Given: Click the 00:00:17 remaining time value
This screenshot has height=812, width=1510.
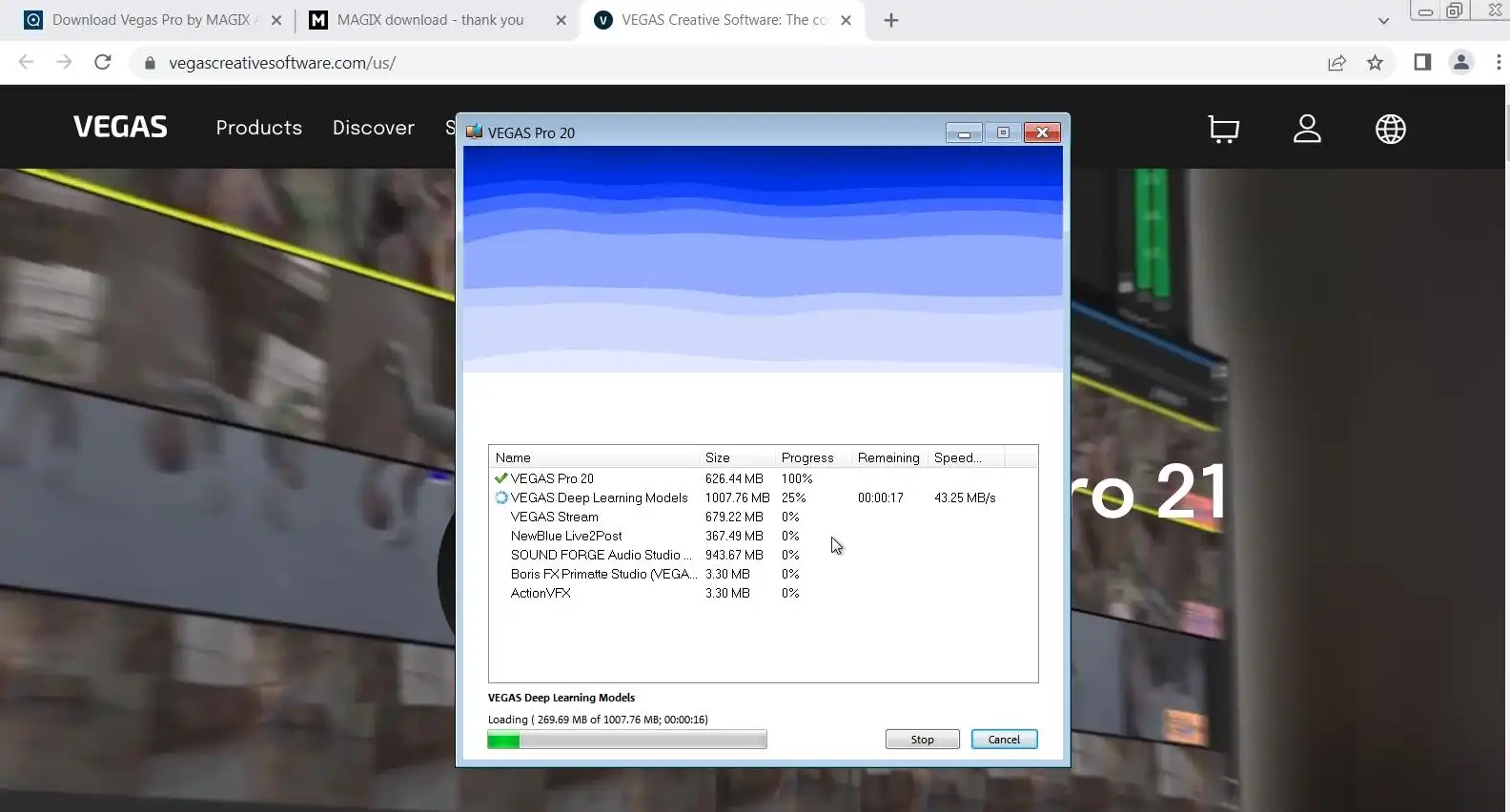Looking at the screenshot, I should pyautogui.click(x=880, y=497).
